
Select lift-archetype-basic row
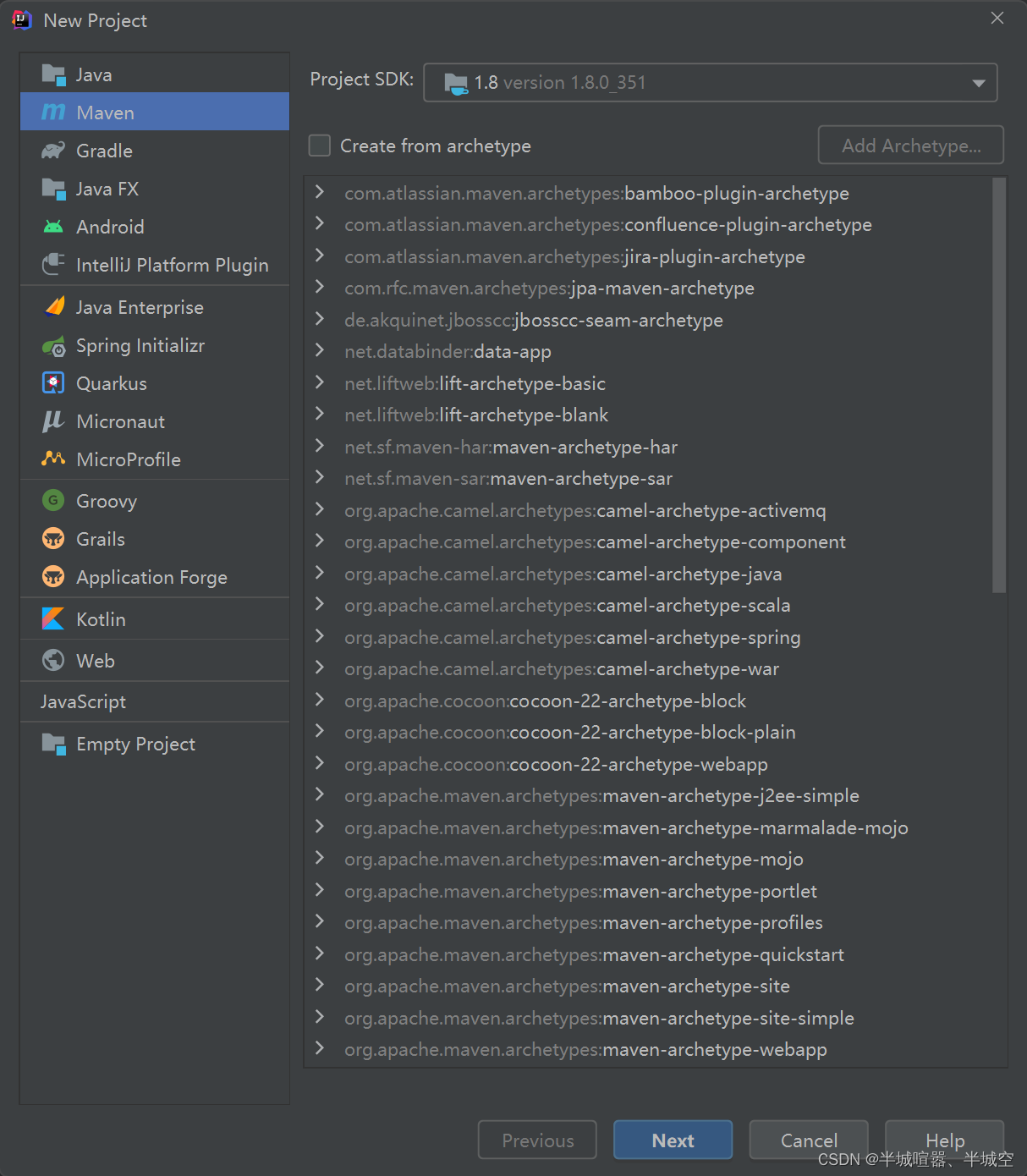tap(648, 383)
